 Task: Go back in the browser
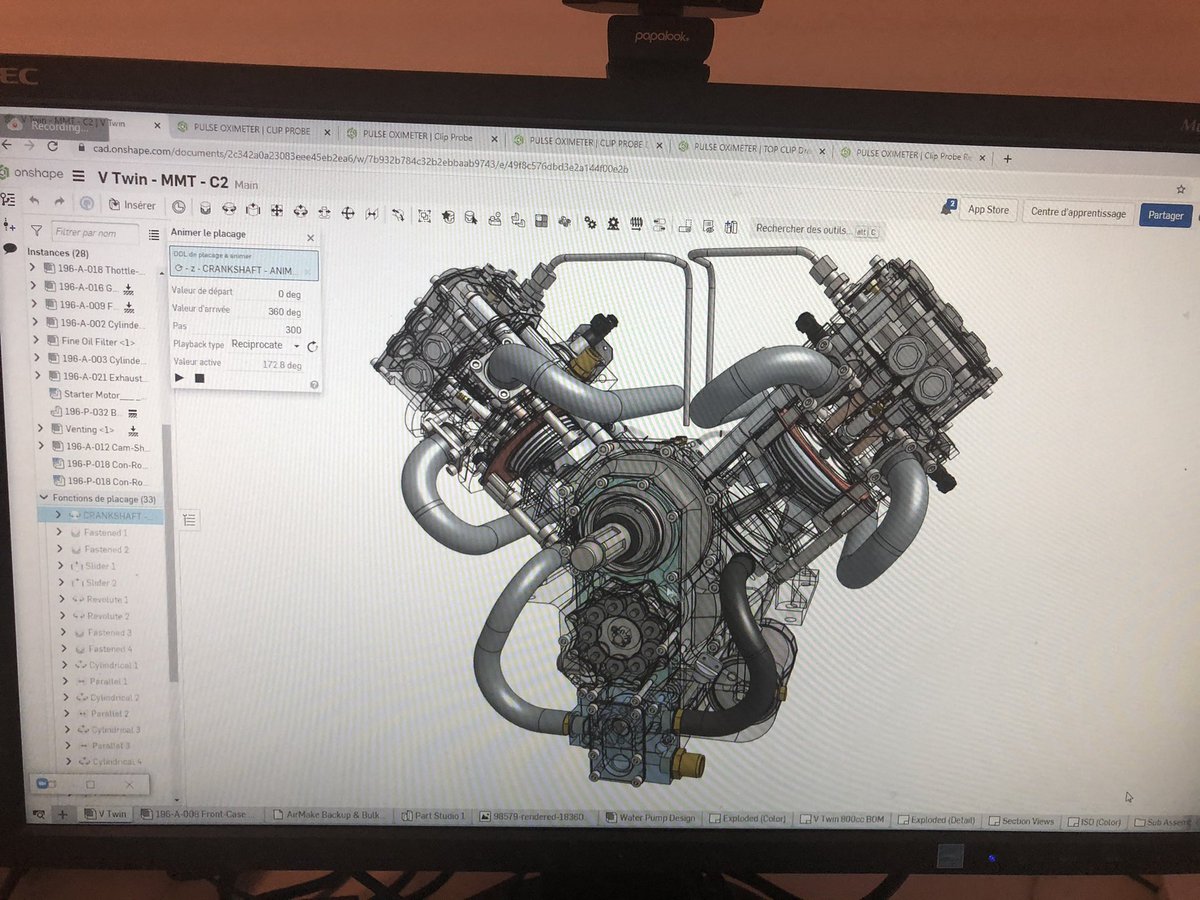(8, 144)
